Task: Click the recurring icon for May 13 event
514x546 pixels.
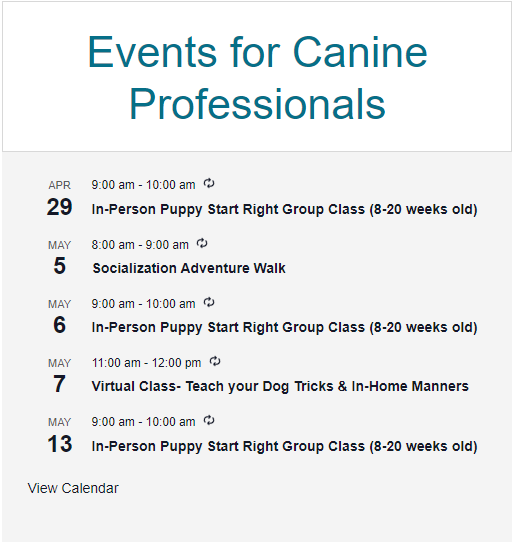Action: point(209,421)
